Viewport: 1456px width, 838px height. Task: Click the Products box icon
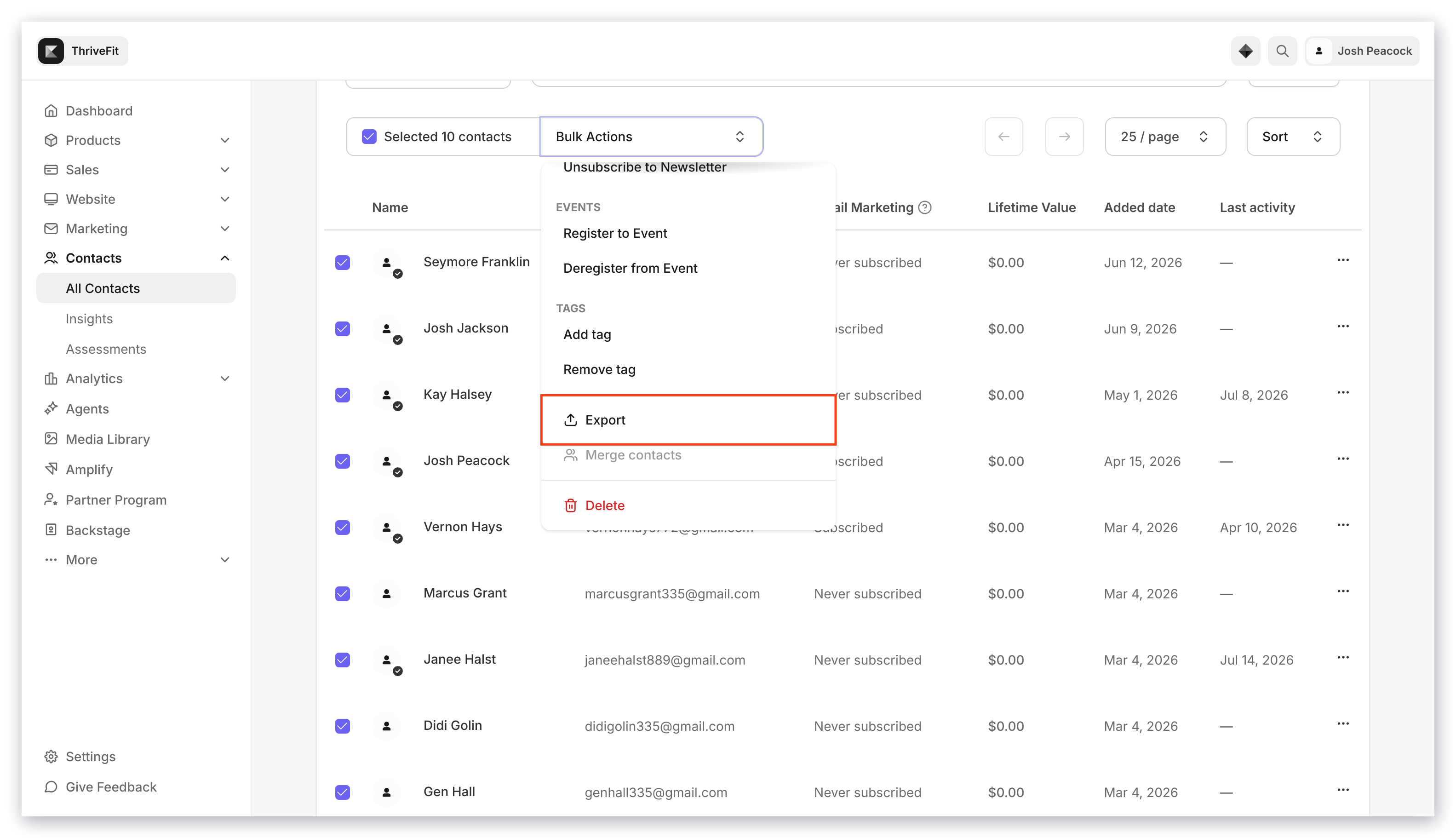(51, 140)
